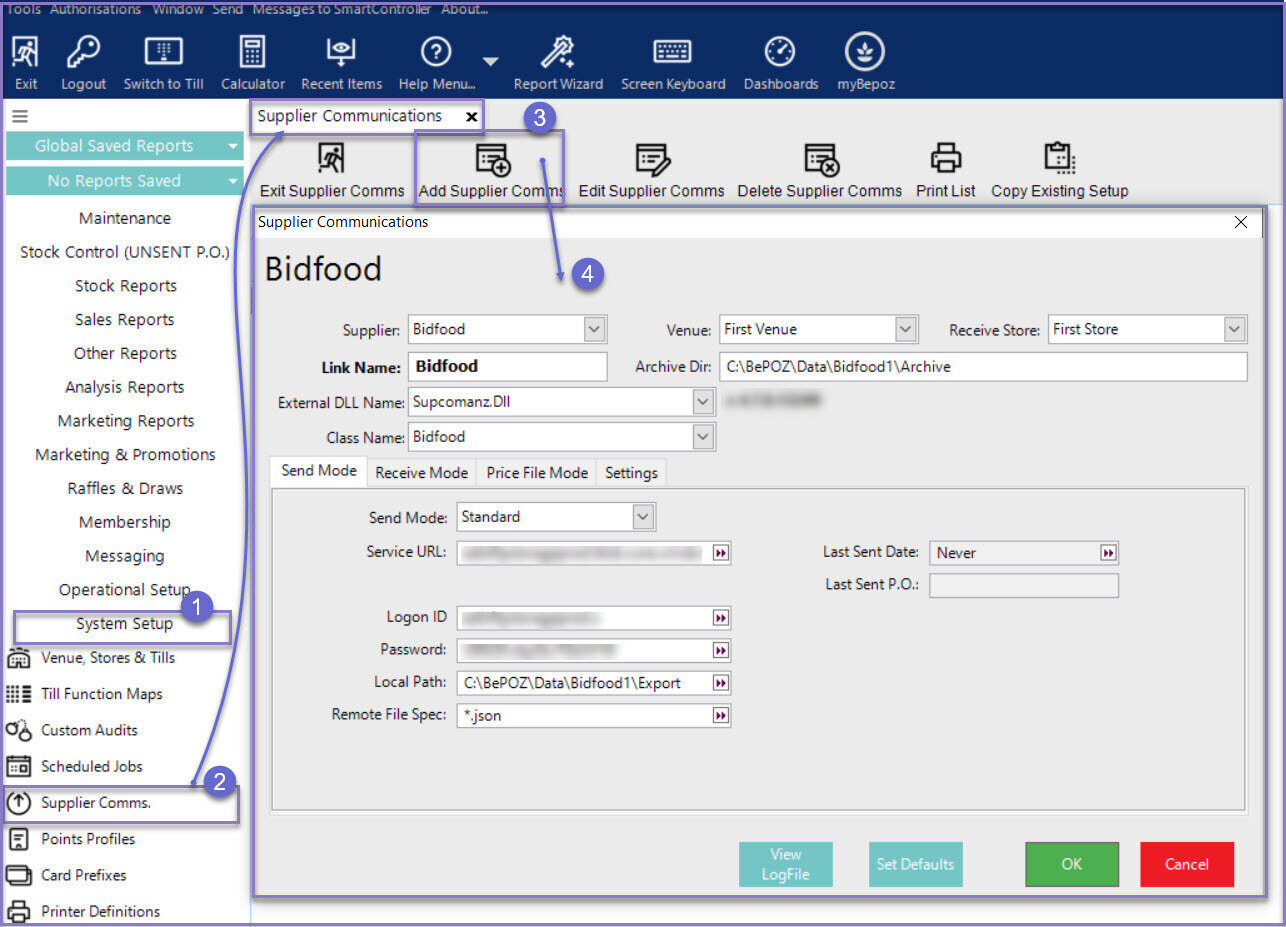
Task: Click Exit Supplier Comms
Action: [x=332, y=170]
